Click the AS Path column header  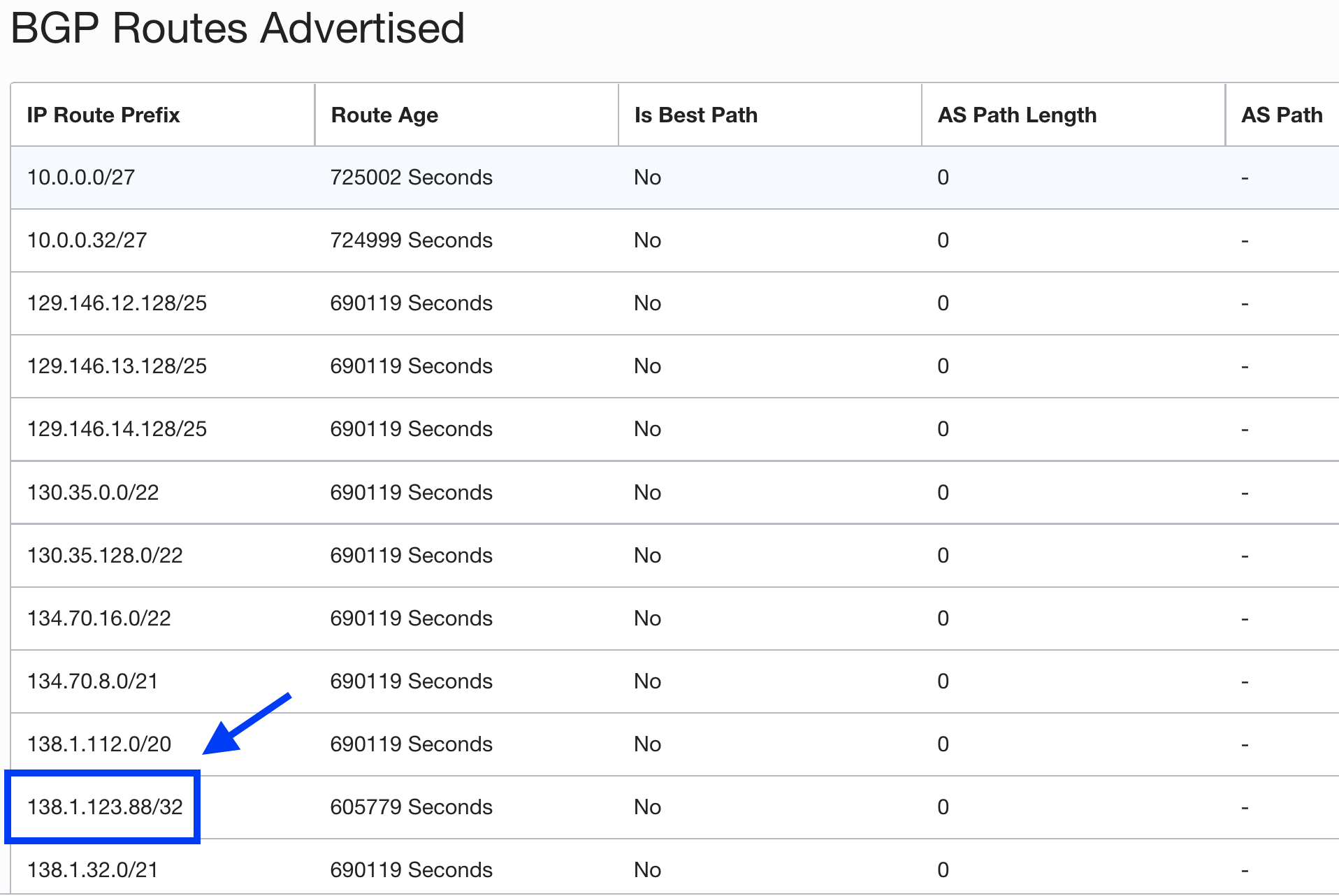pos(1281,115)
